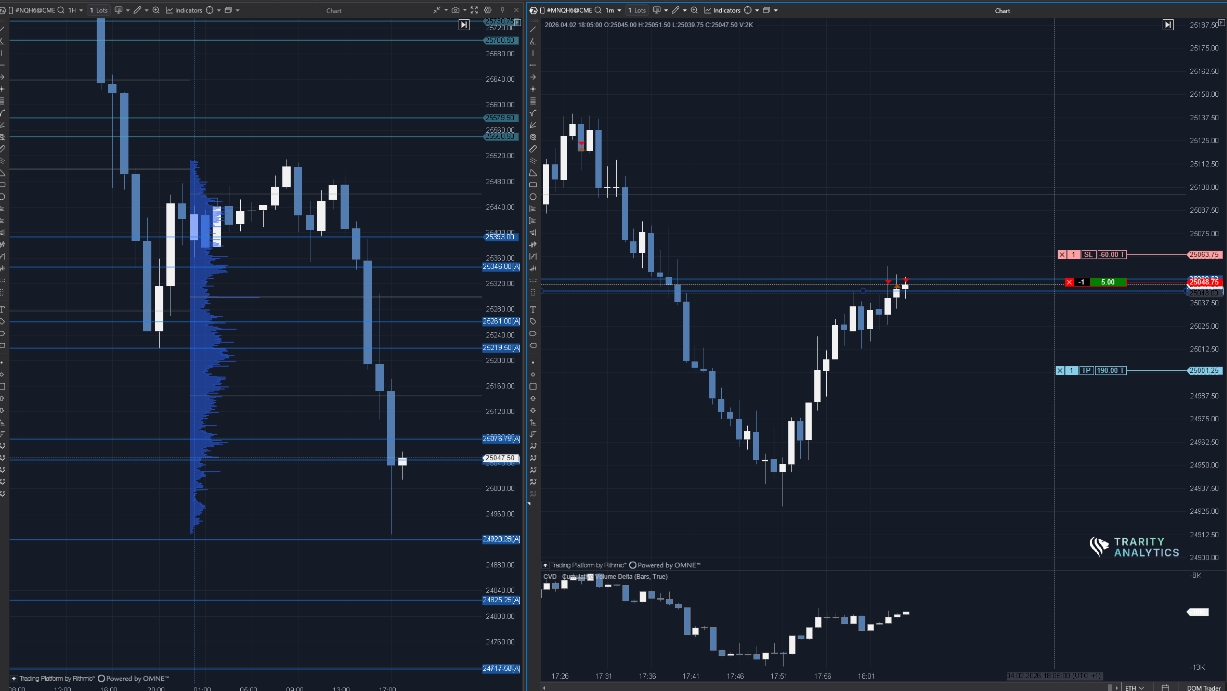Screen dimensions: 1227x691
Task: Click the 24923.25 level label in left chart
Action: pyautogui.click(x=501, y=539)
